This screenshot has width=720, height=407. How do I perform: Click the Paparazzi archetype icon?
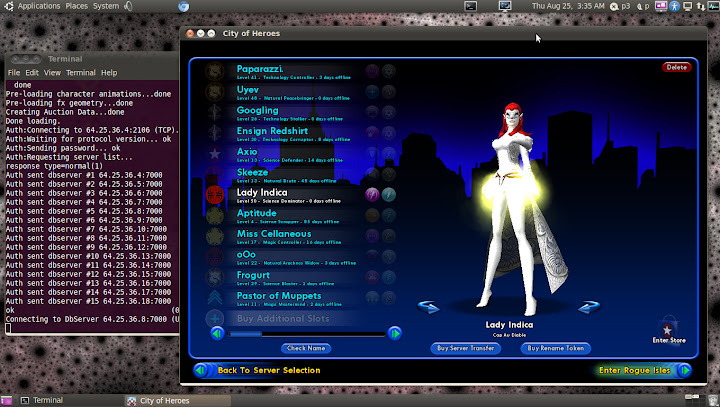388,71
